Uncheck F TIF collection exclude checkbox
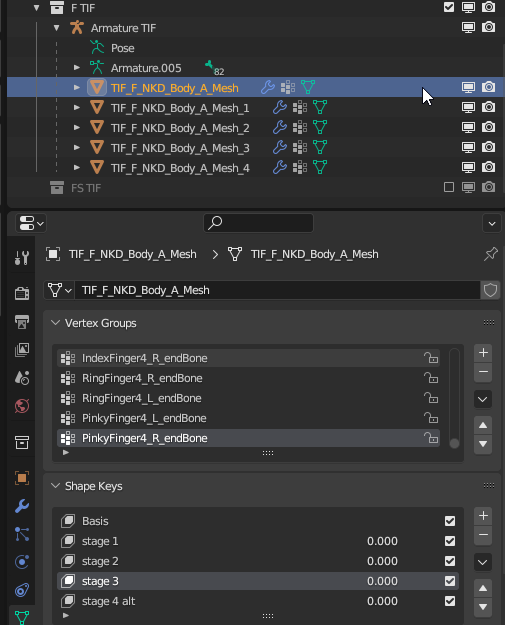Image resolution: width=505 pixels, height=625 pixels. click(449, 7)
